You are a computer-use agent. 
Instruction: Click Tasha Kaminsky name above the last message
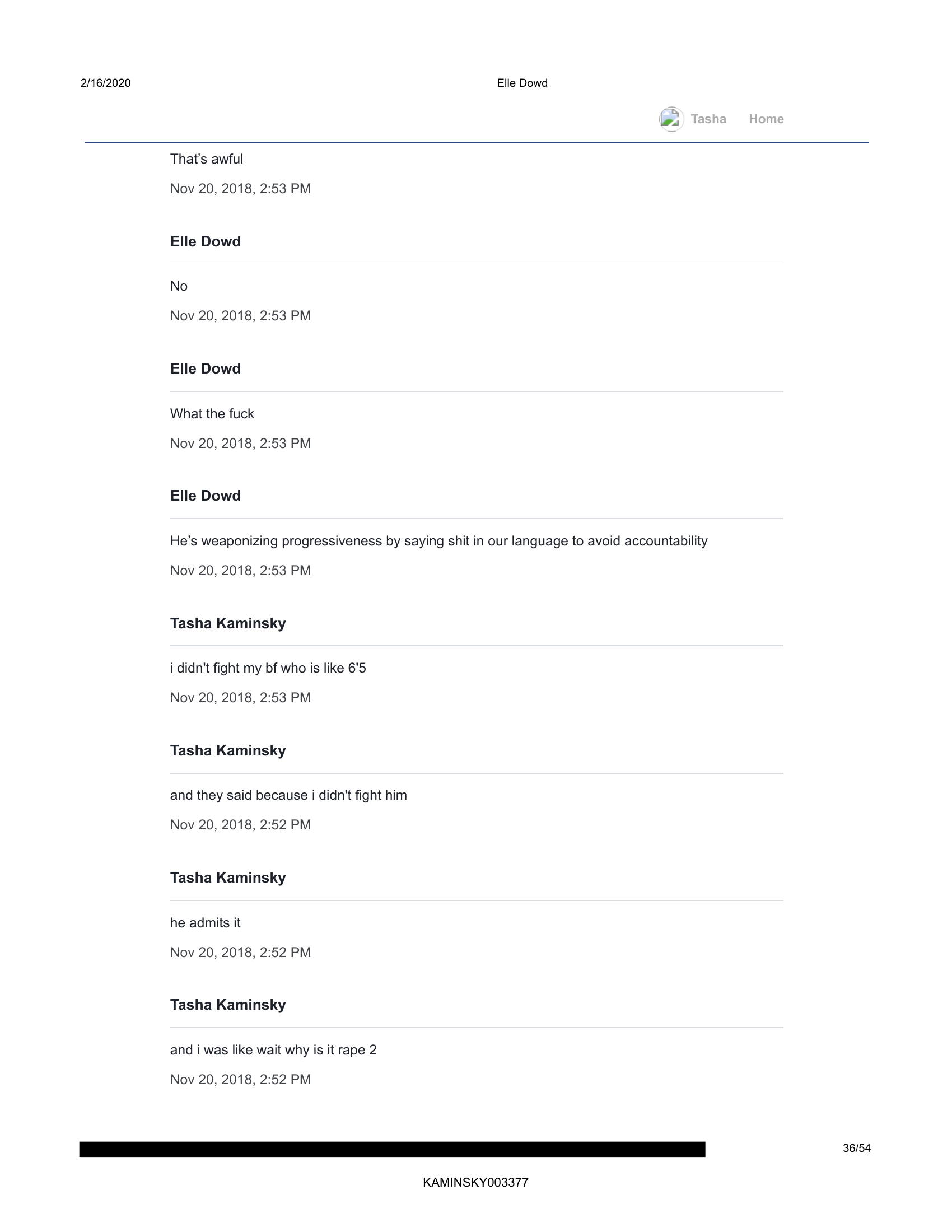pos(228,1005)
